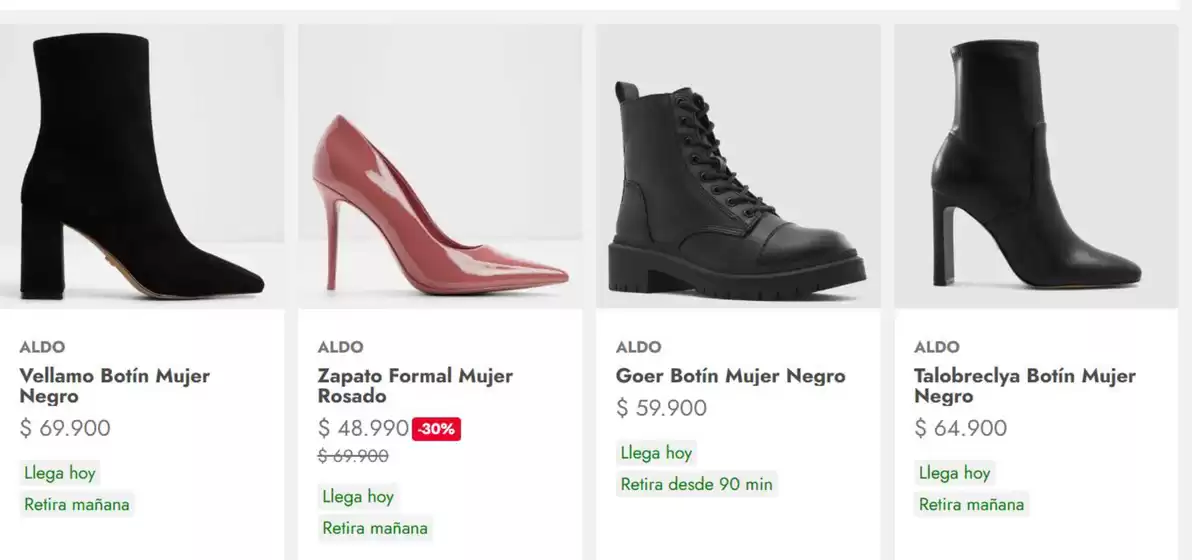The width and height of the screenshot is (1192, 560).
Task: Open the Talobreclya black heeled boot image
Action: pos(1036,166)
